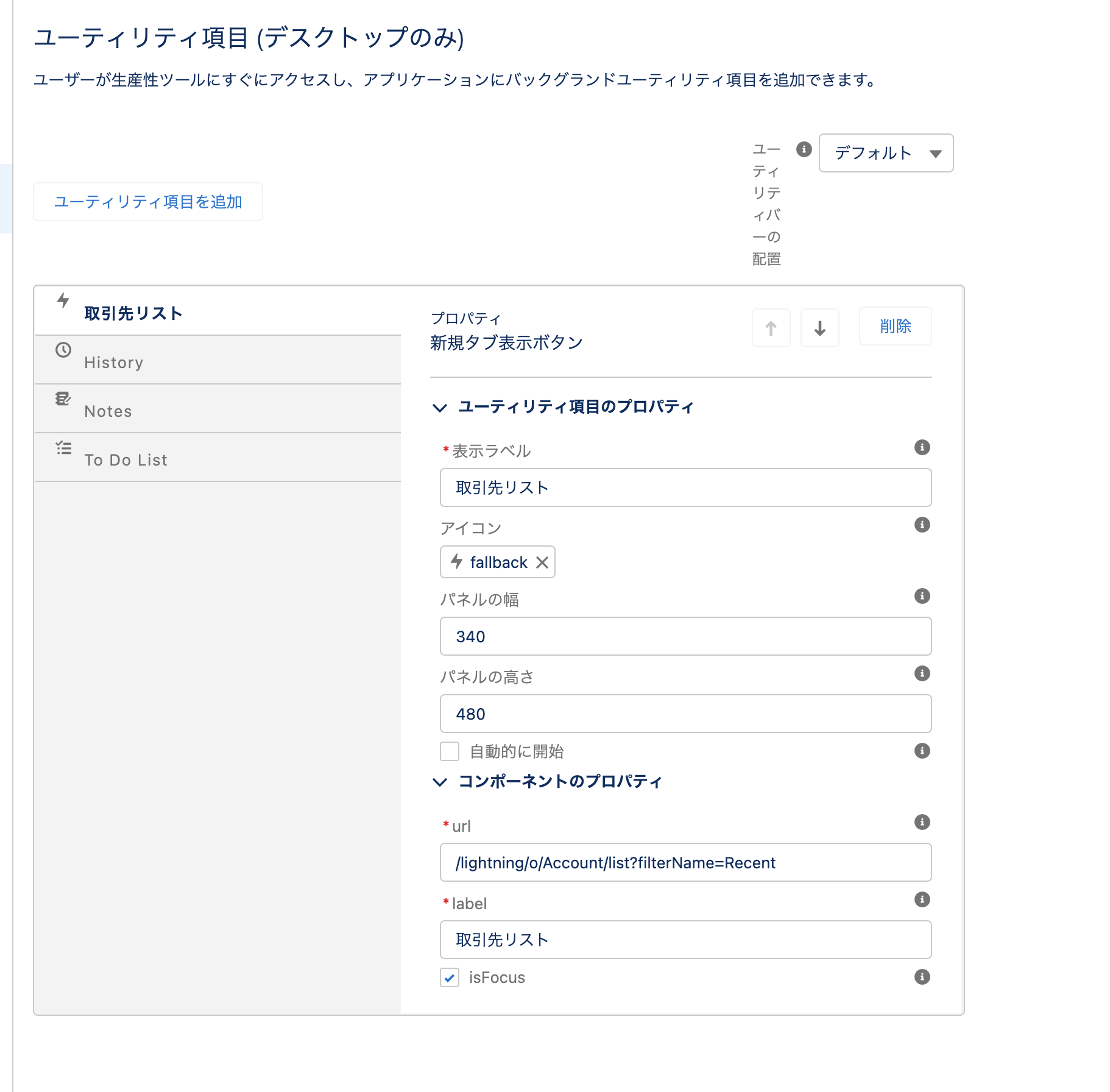Click the clock icon next to History
This screenshot has width=1110, height=1092.
tap(63, 350)
